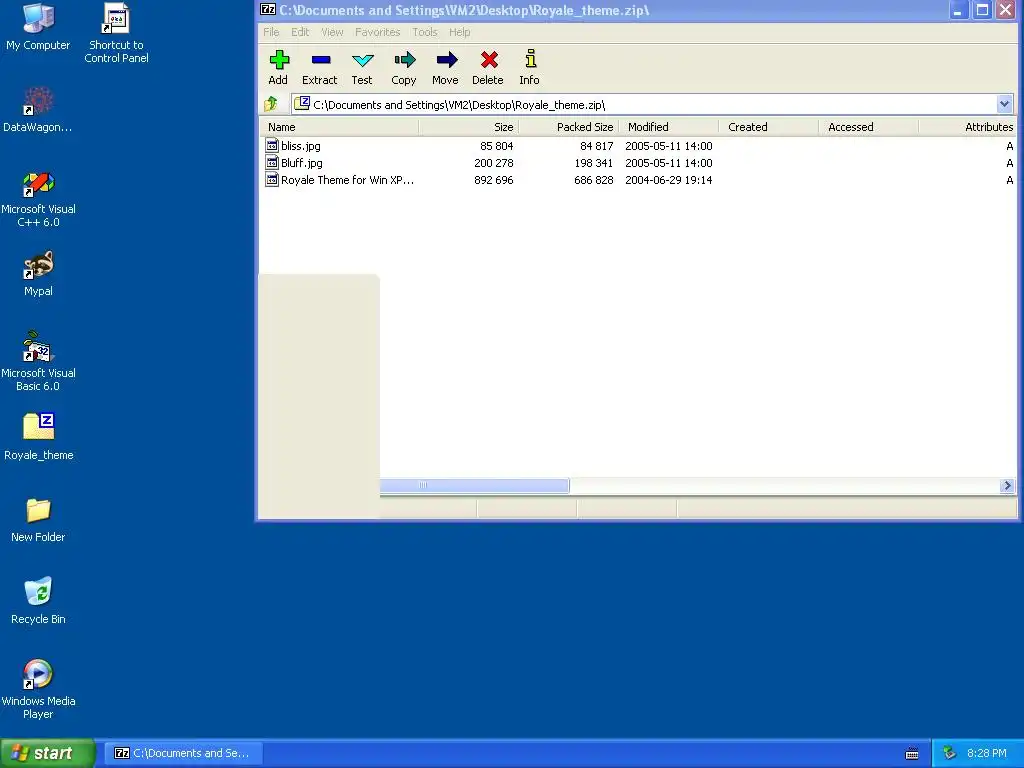Expand the address bar path dropdown
This screenshot has width=1024, height=768.
point(1004,104)
